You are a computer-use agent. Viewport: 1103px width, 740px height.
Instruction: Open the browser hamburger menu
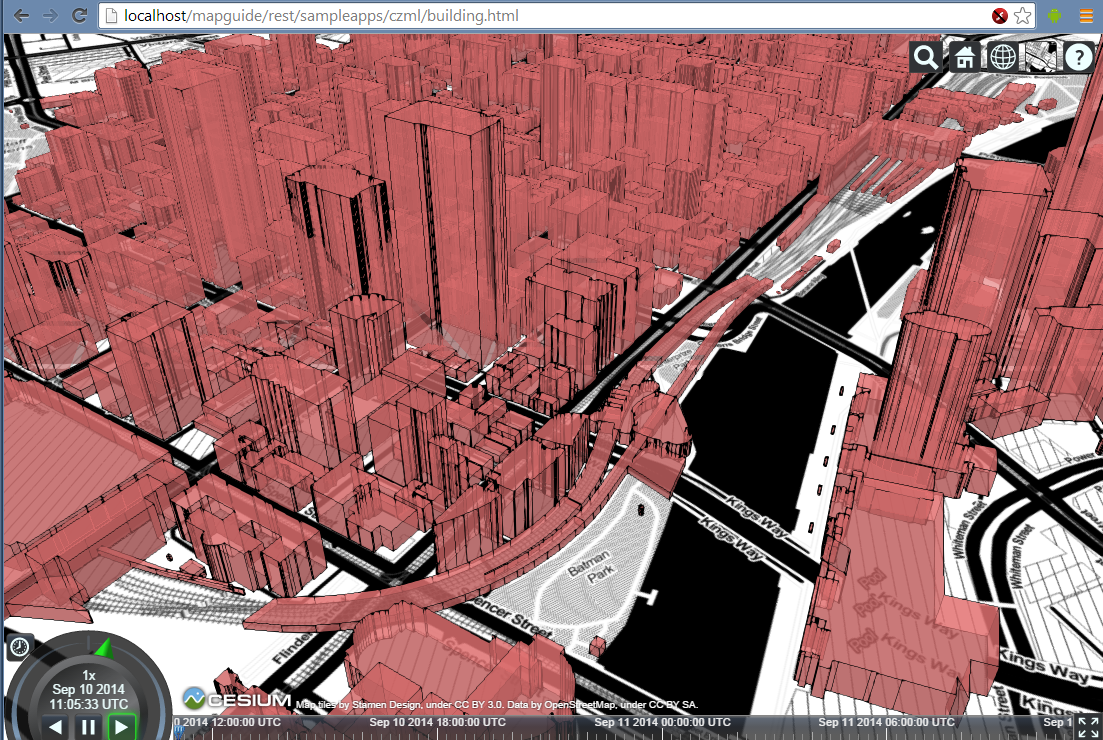(1087, 15)
